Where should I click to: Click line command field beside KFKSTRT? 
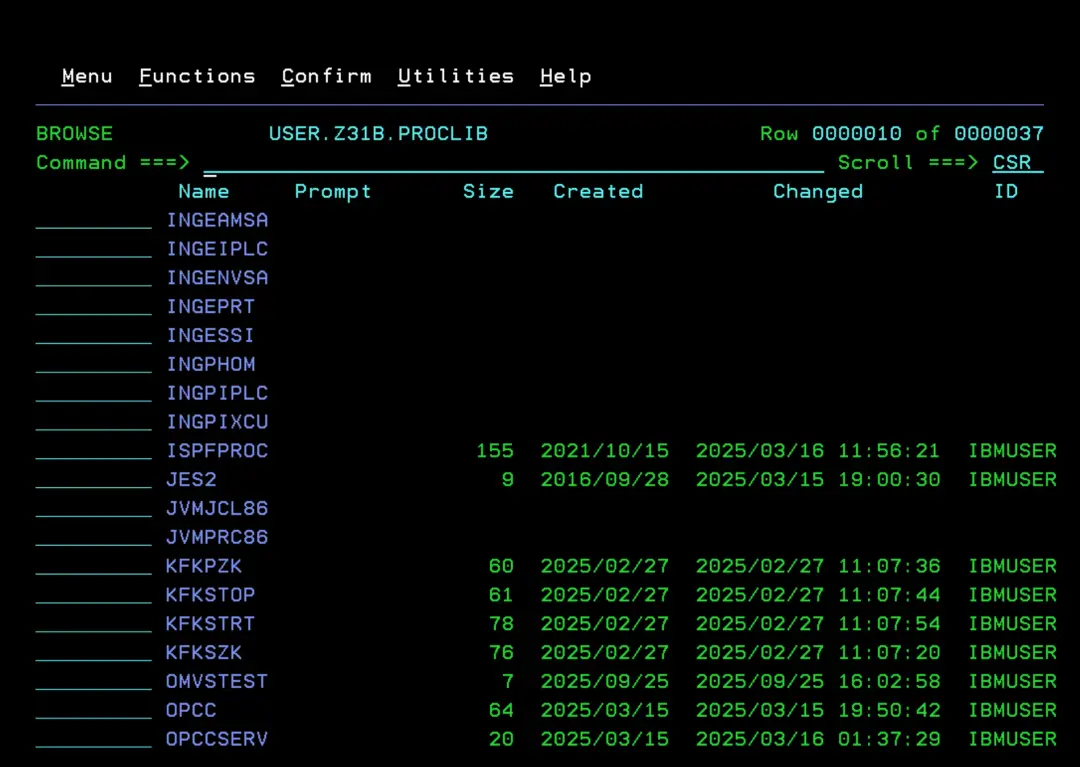coord(94,624)
